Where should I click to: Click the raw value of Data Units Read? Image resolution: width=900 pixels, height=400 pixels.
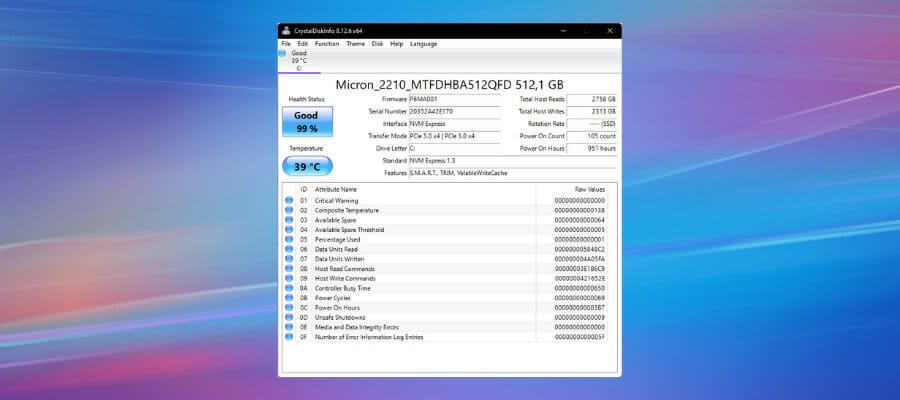click(580, 250)
